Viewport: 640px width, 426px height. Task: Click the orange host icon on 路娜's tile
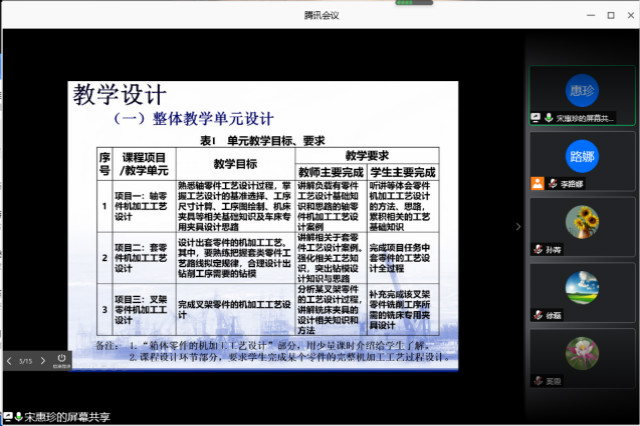point(538,183)
